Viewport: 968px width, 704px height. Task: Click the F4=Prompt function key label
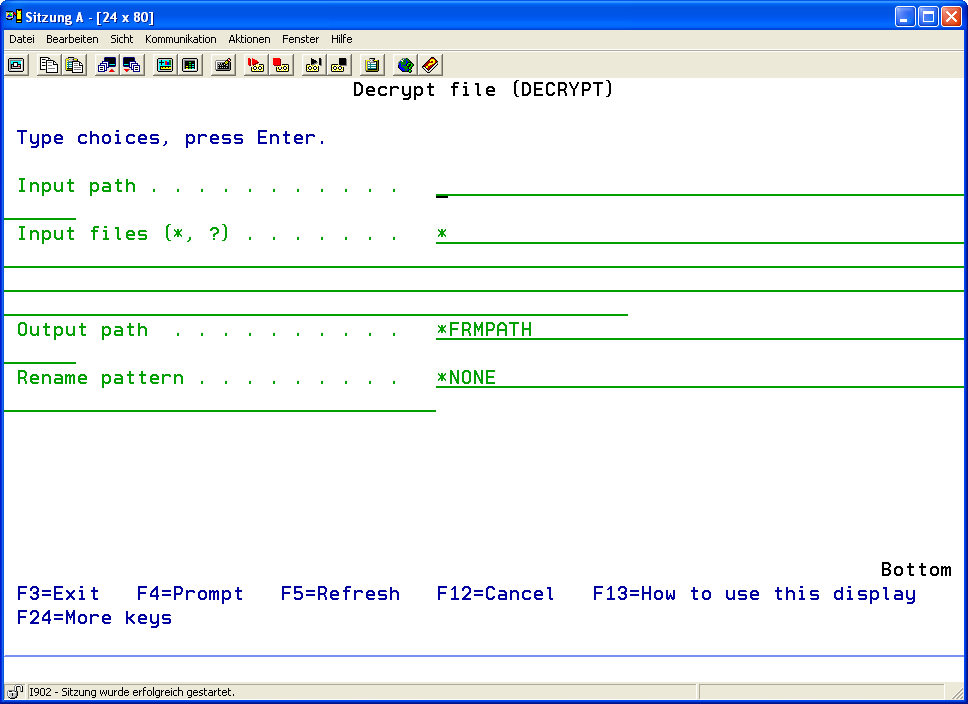pyautogui.click(x=190, y=594)
